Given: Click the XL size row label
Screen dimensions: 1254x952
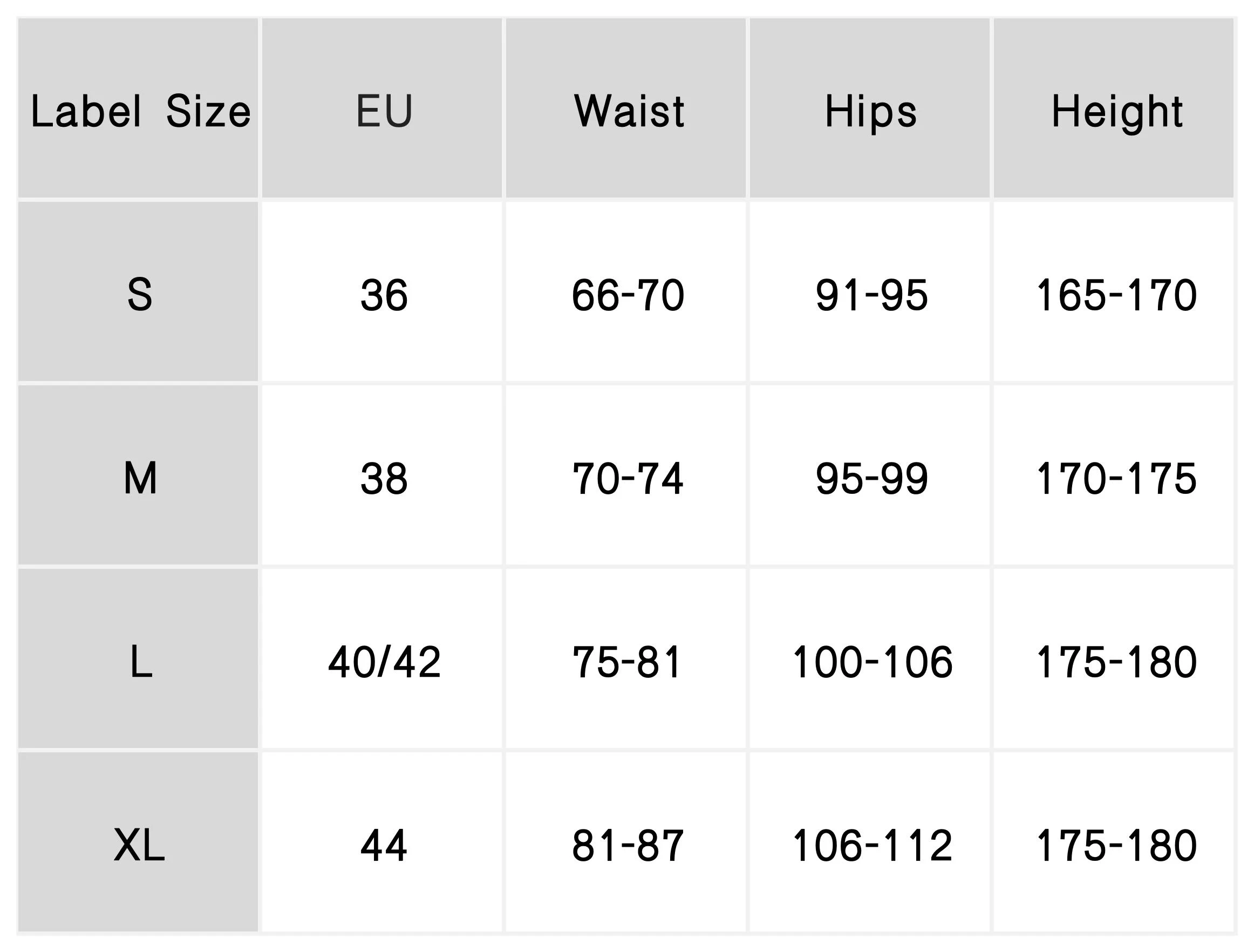Looking at the screenshot, I should click(x=139, y=845).
